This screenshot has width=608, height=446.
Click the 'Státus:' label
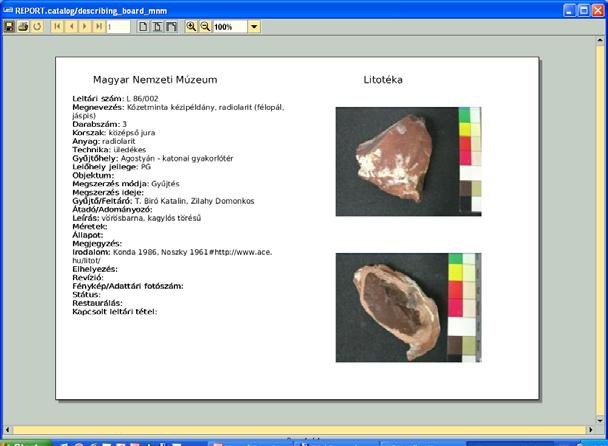point(86,295)
